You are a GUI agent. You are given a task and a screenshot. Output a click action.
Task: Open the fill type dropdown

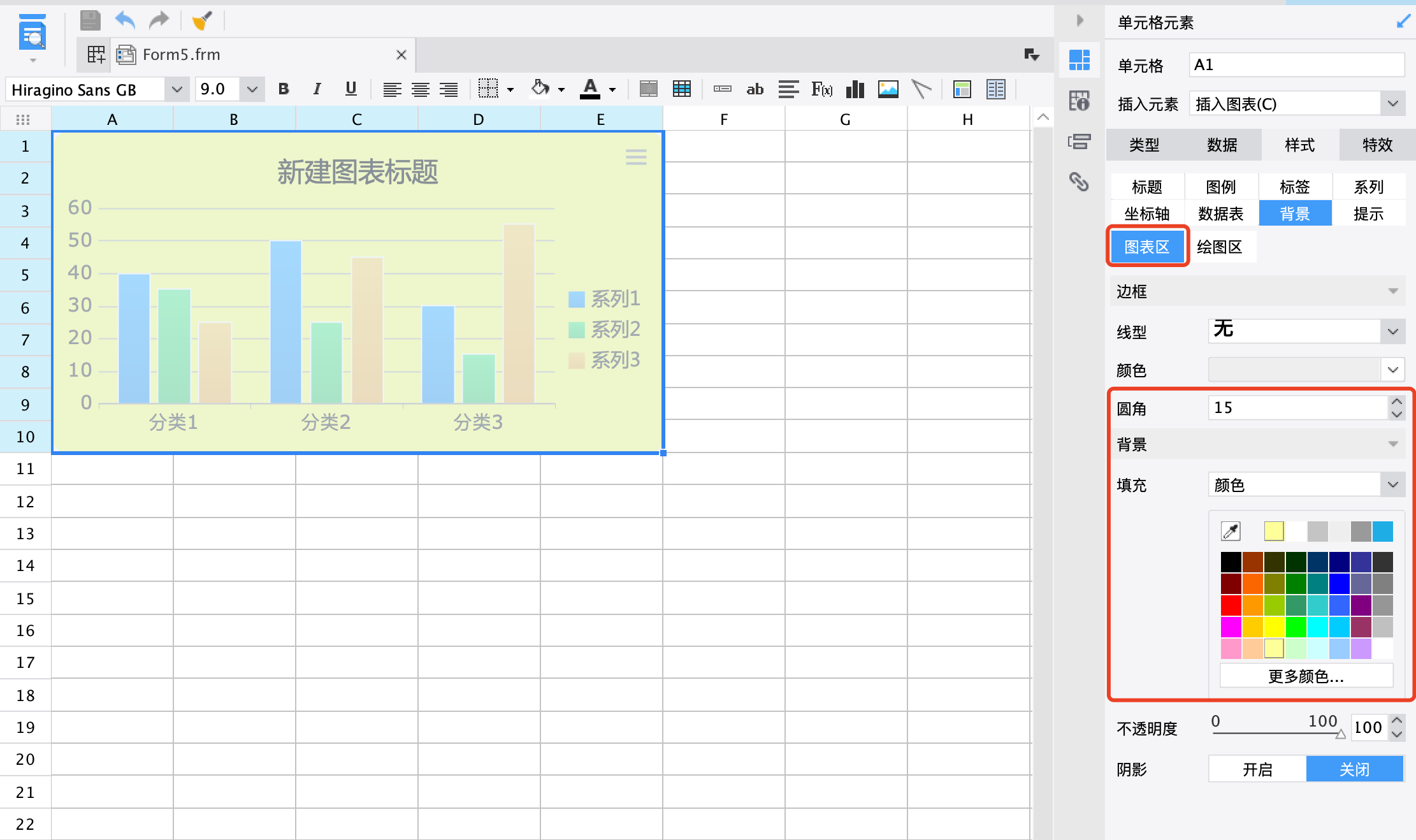[1393, 484]
